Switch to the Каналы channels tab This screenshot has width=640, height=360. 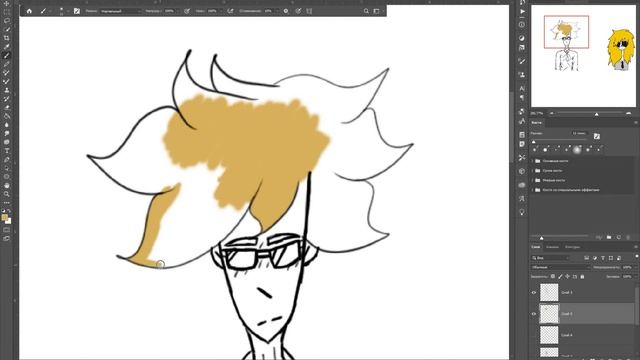click(x=552, y=247)
